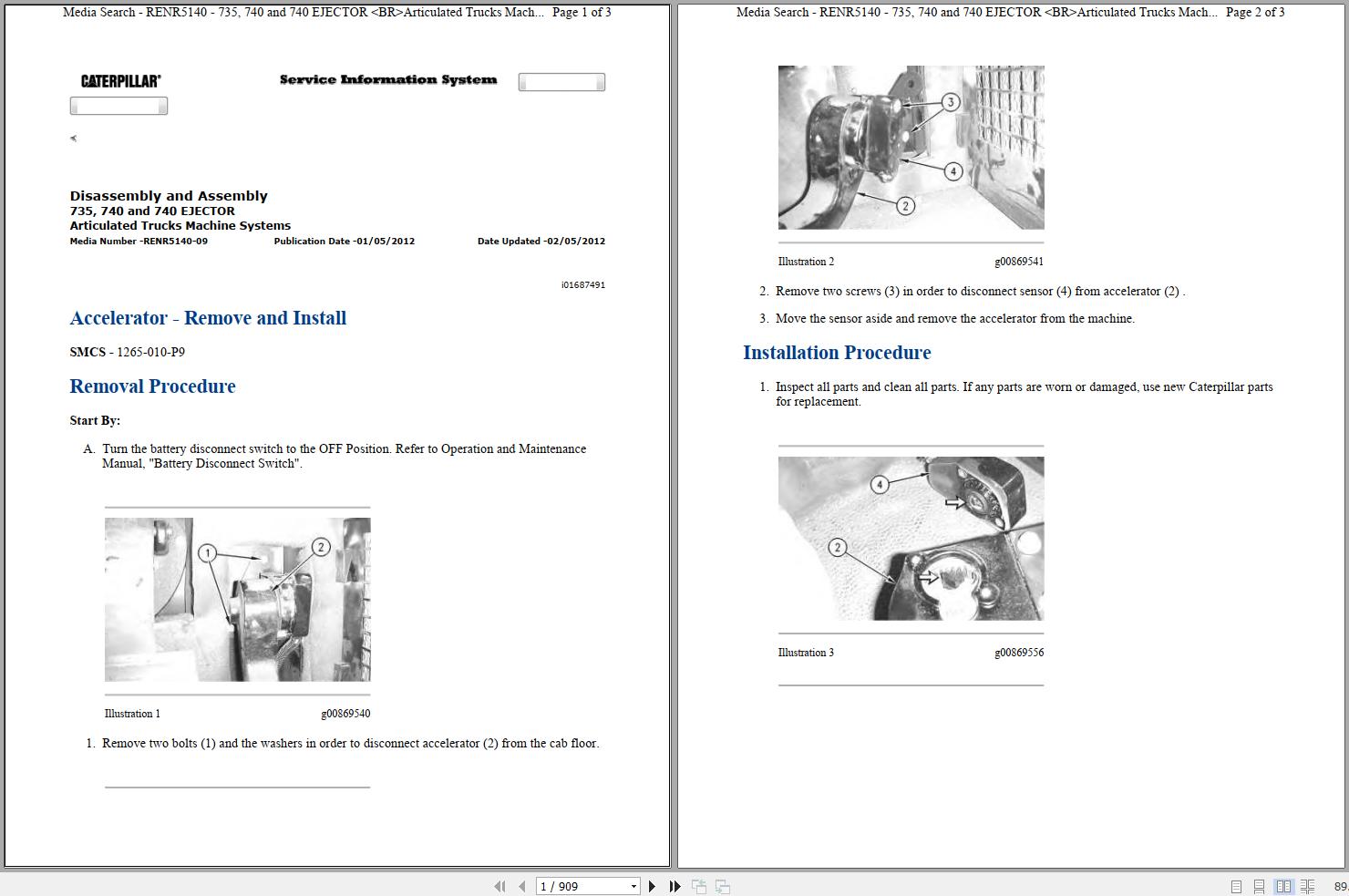Click Service Information System title
The height and width of the screenshot is (896, 1349).
(388, 80)
